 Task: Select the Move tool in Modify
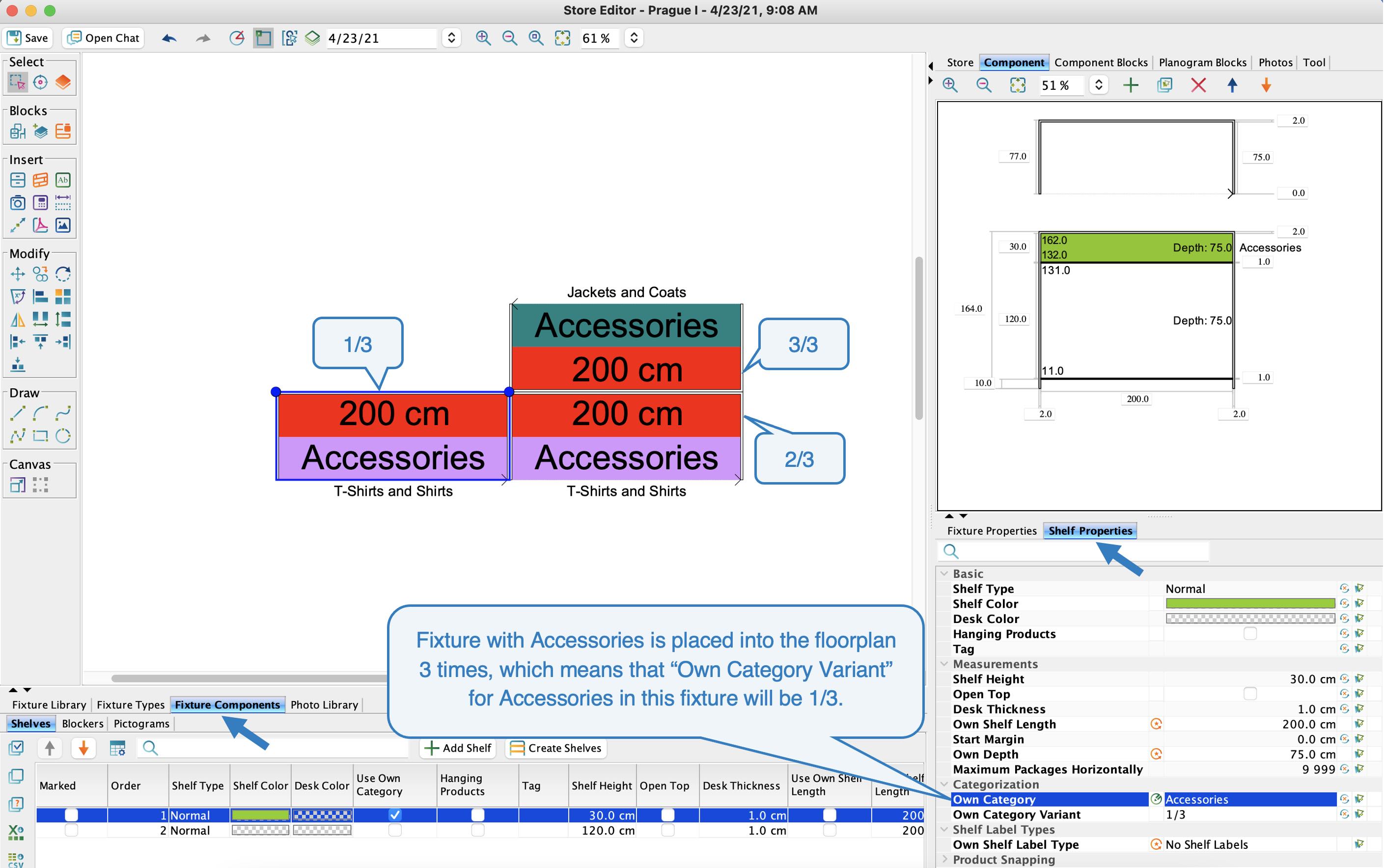[x=18, y=274]
